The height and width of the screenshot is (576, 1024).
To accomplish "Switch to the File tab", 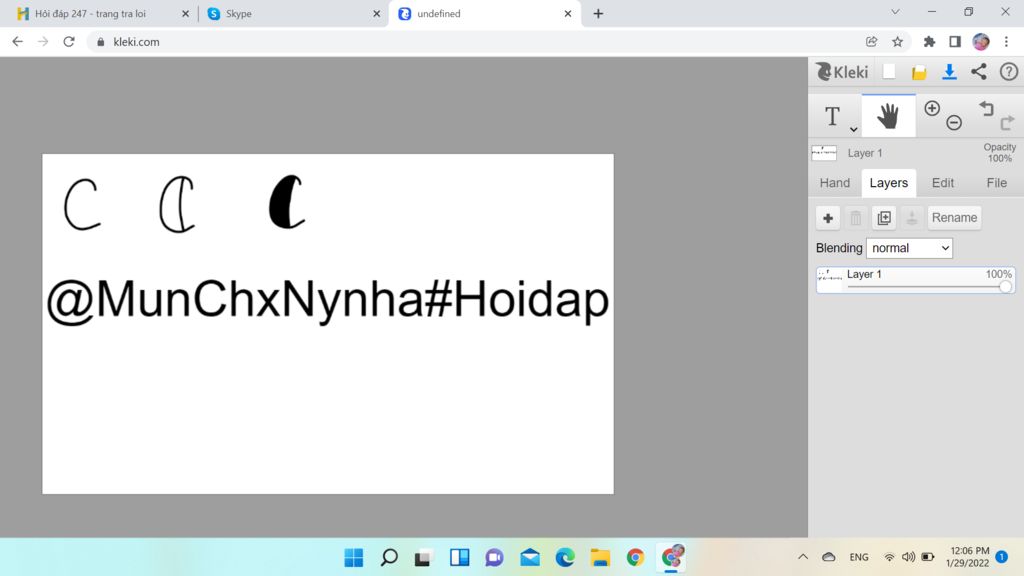I will (x=996, y=183).
